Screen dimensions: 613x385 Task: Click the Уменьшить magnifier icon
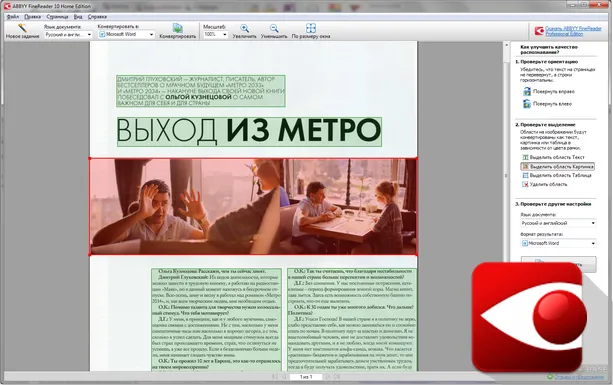click(x=274, y=28)
